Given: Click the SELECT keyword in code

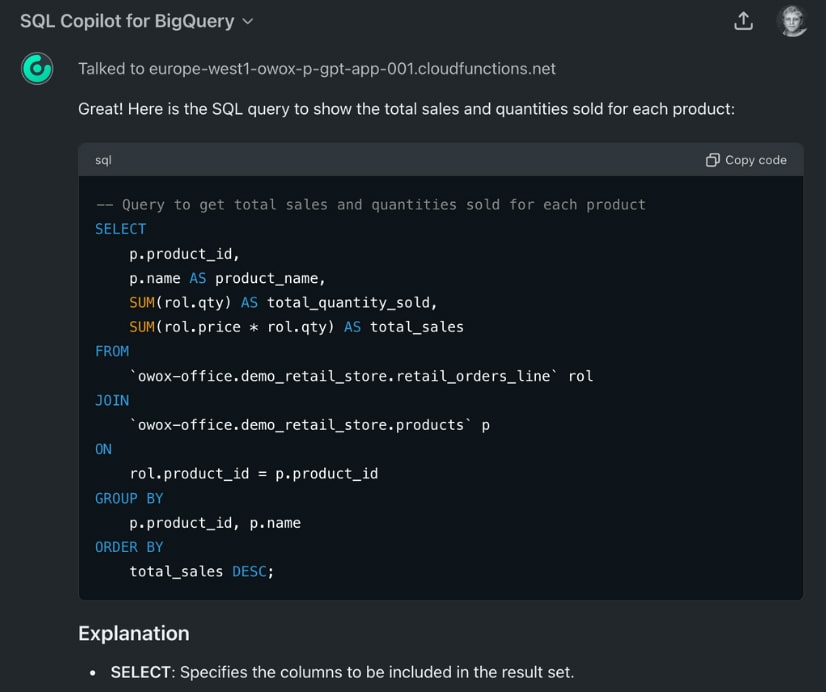Looking at the screenshot, I should click(121, 229).
